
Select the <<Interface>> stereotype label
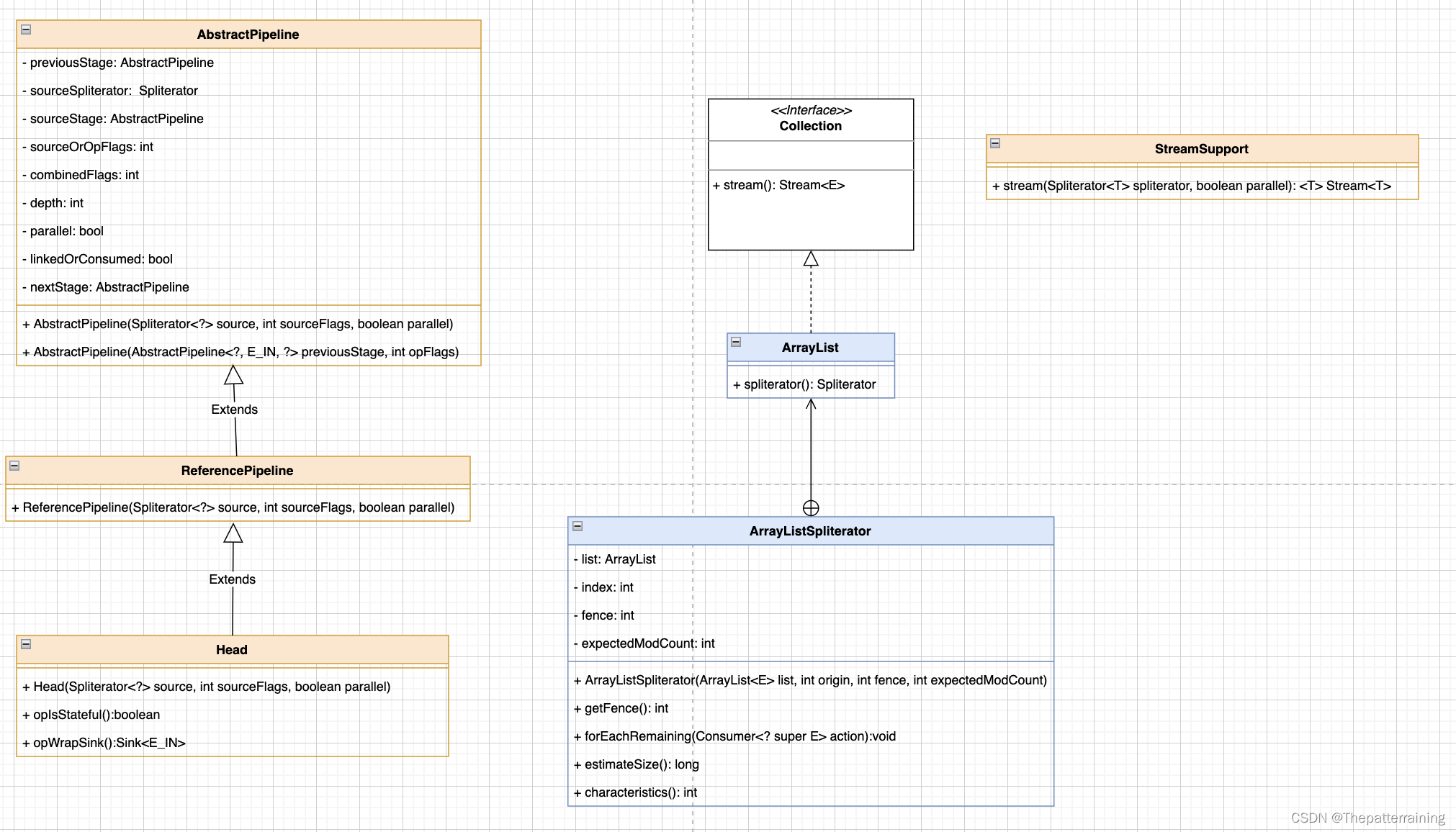[x=811, y=110]
